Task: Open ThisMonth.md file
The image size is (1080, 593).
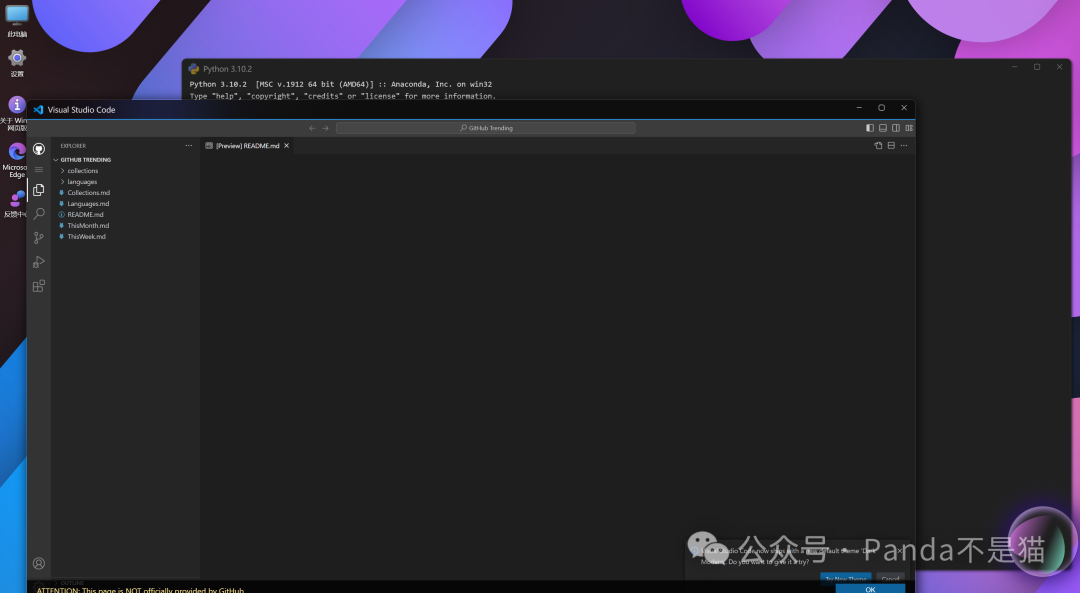Action: click(x=88, y=226)
